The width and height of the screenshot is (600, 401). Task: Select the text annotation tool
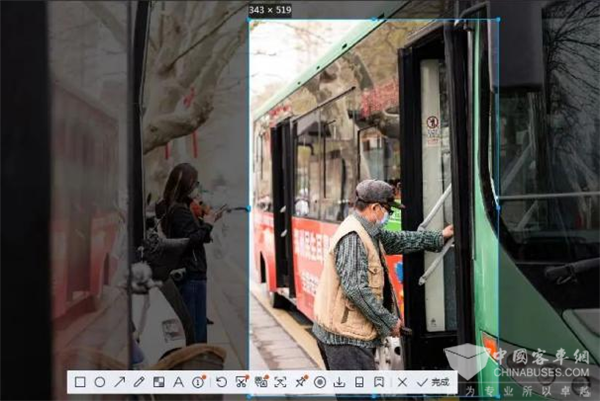pos(179,382)
